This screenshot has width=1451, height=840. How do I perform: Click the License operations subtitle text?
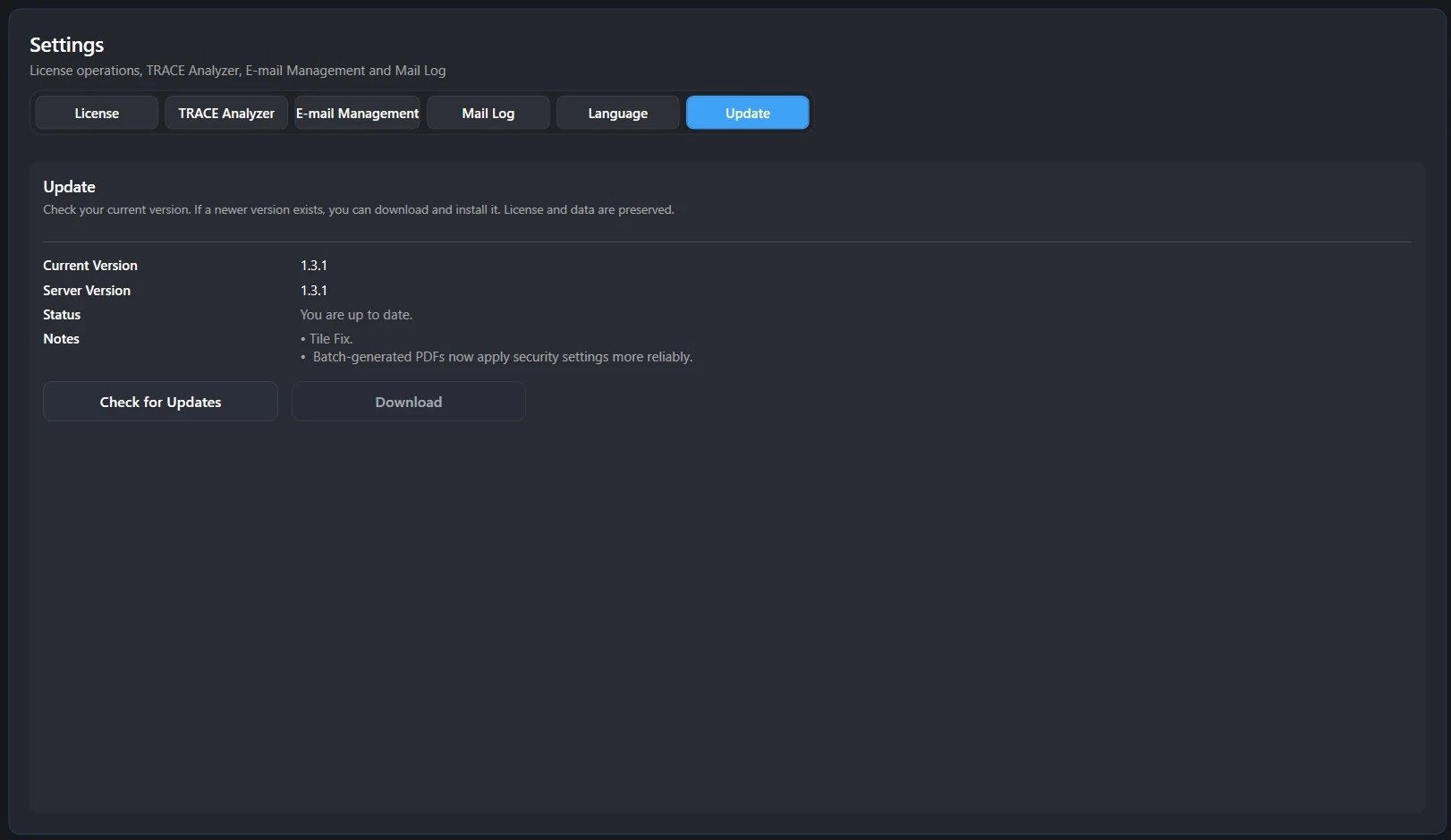237,70
